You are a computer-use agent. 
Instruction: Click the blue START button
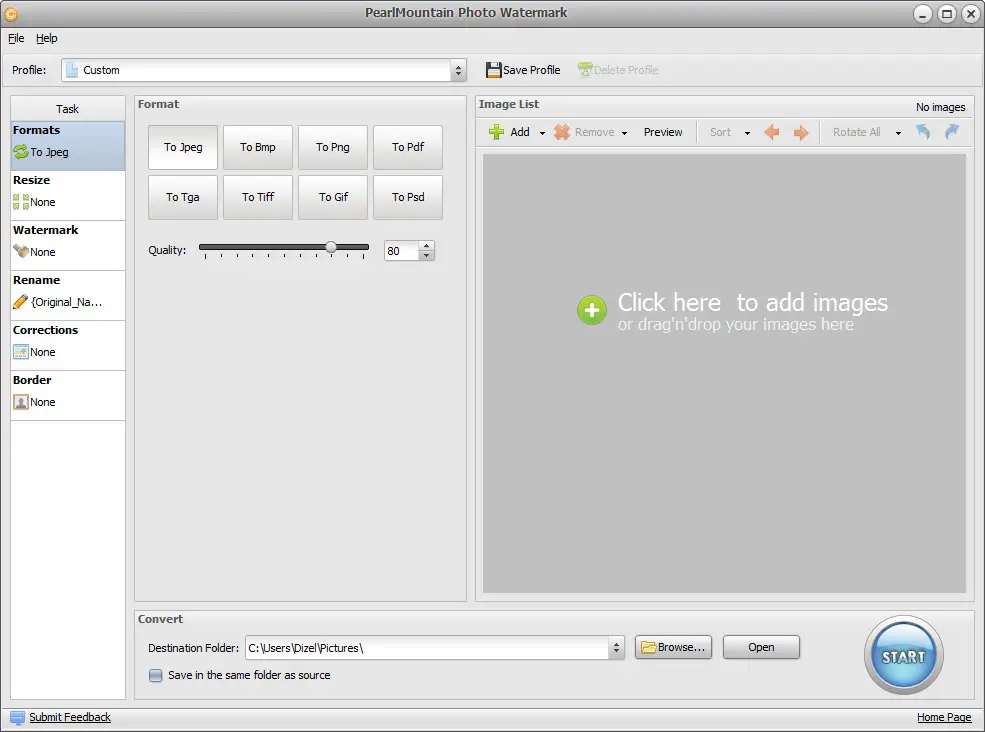point(903,655)
